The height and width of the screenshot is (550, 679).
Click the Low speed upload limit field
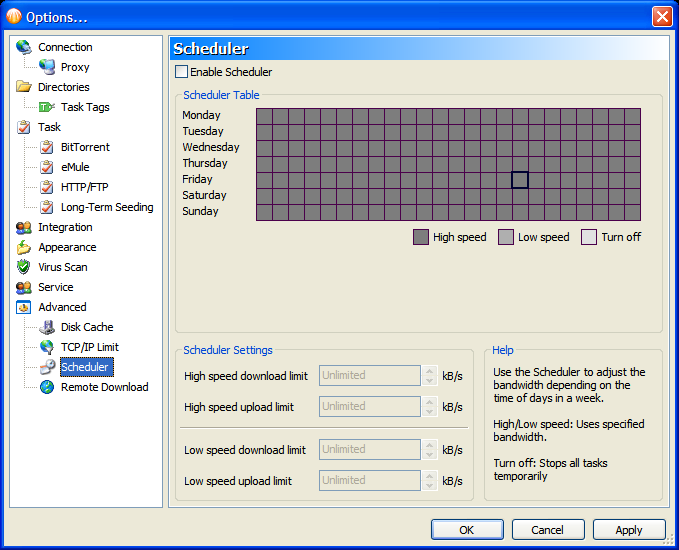370,480
